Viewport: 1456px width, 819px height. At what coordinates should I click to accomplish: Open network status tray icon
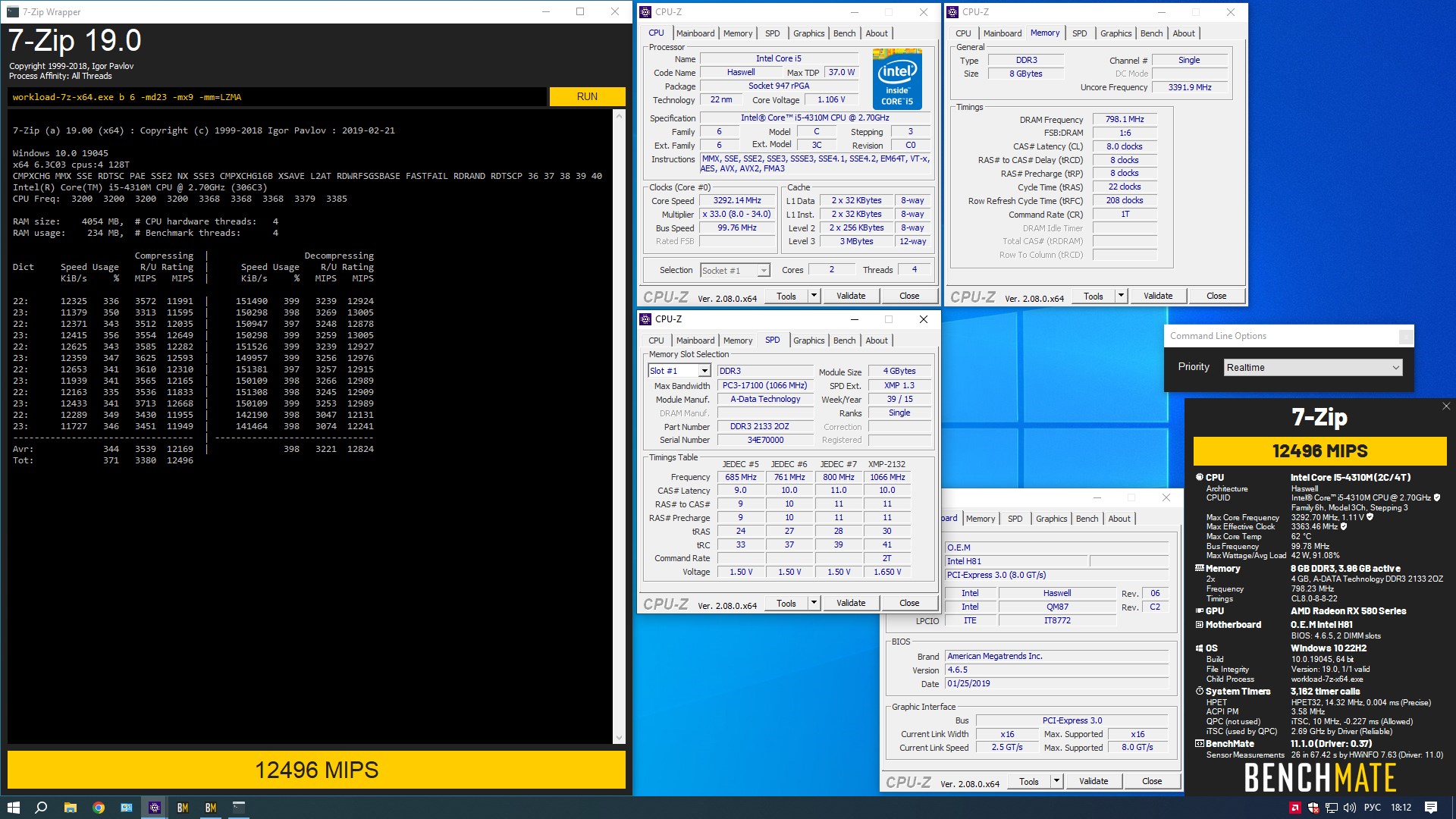(x=1332, y=808)
